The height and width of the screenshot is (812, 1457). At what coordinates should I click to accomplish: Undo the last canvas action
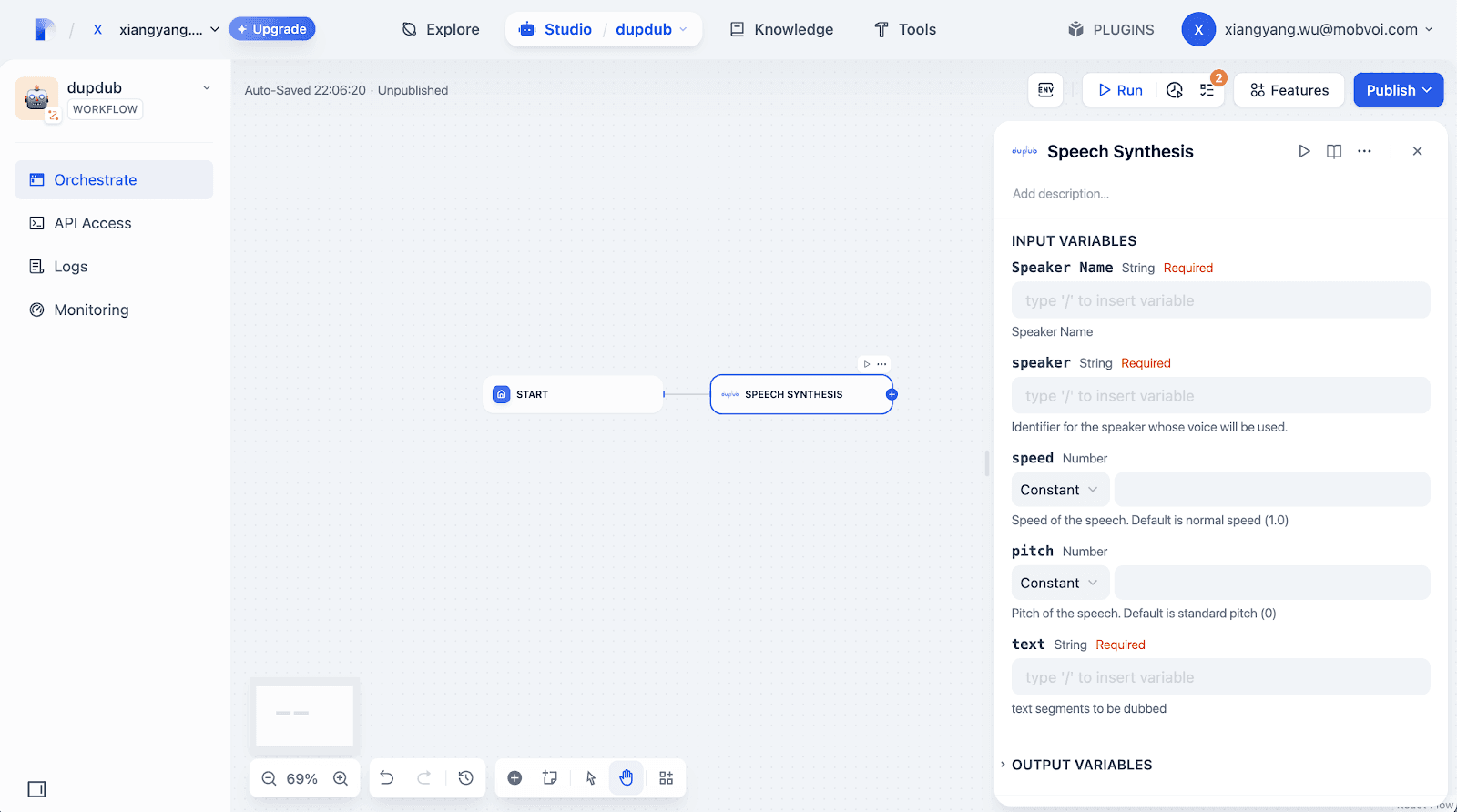coord(387,777)
